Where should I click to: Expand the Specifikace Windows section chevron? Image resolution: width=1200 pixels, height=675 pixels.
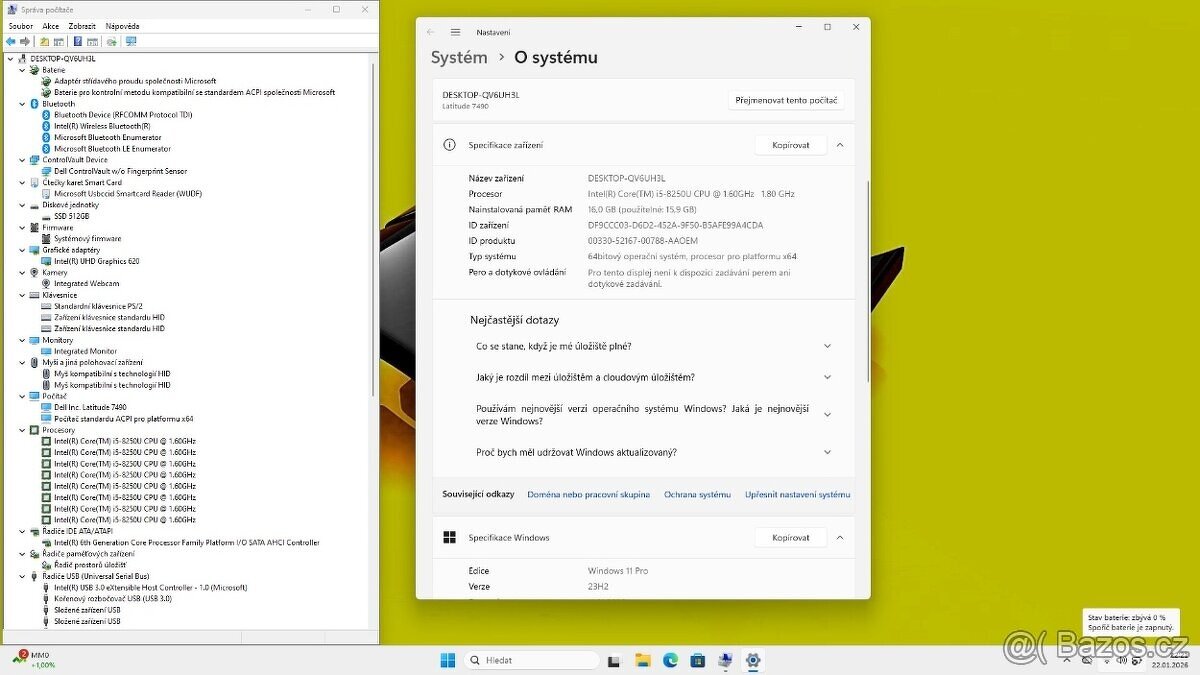[x=840, y=537]
